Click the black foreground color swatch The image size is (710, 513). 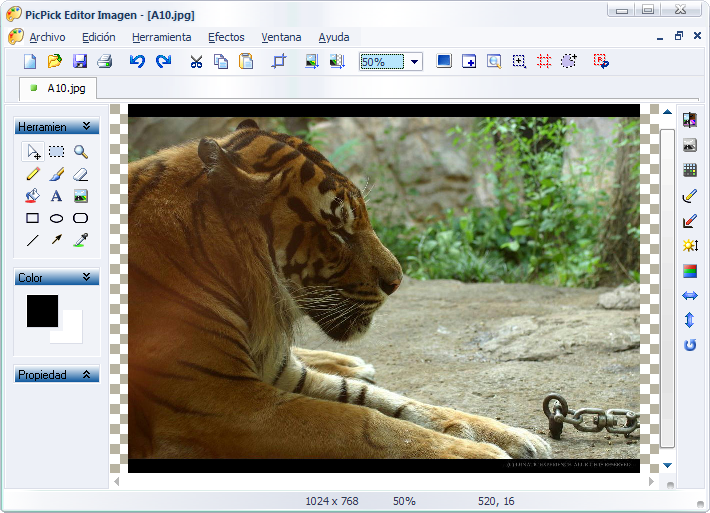point(42,310)
